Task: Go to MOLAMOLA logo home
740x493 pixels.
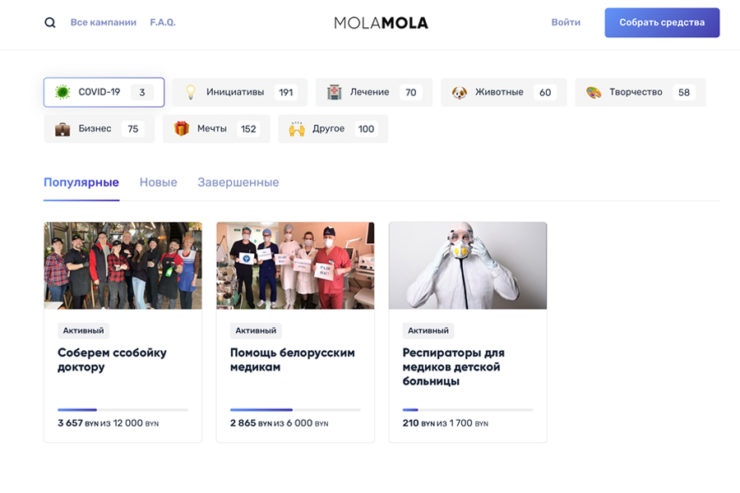Action: [x=381, y=23]
